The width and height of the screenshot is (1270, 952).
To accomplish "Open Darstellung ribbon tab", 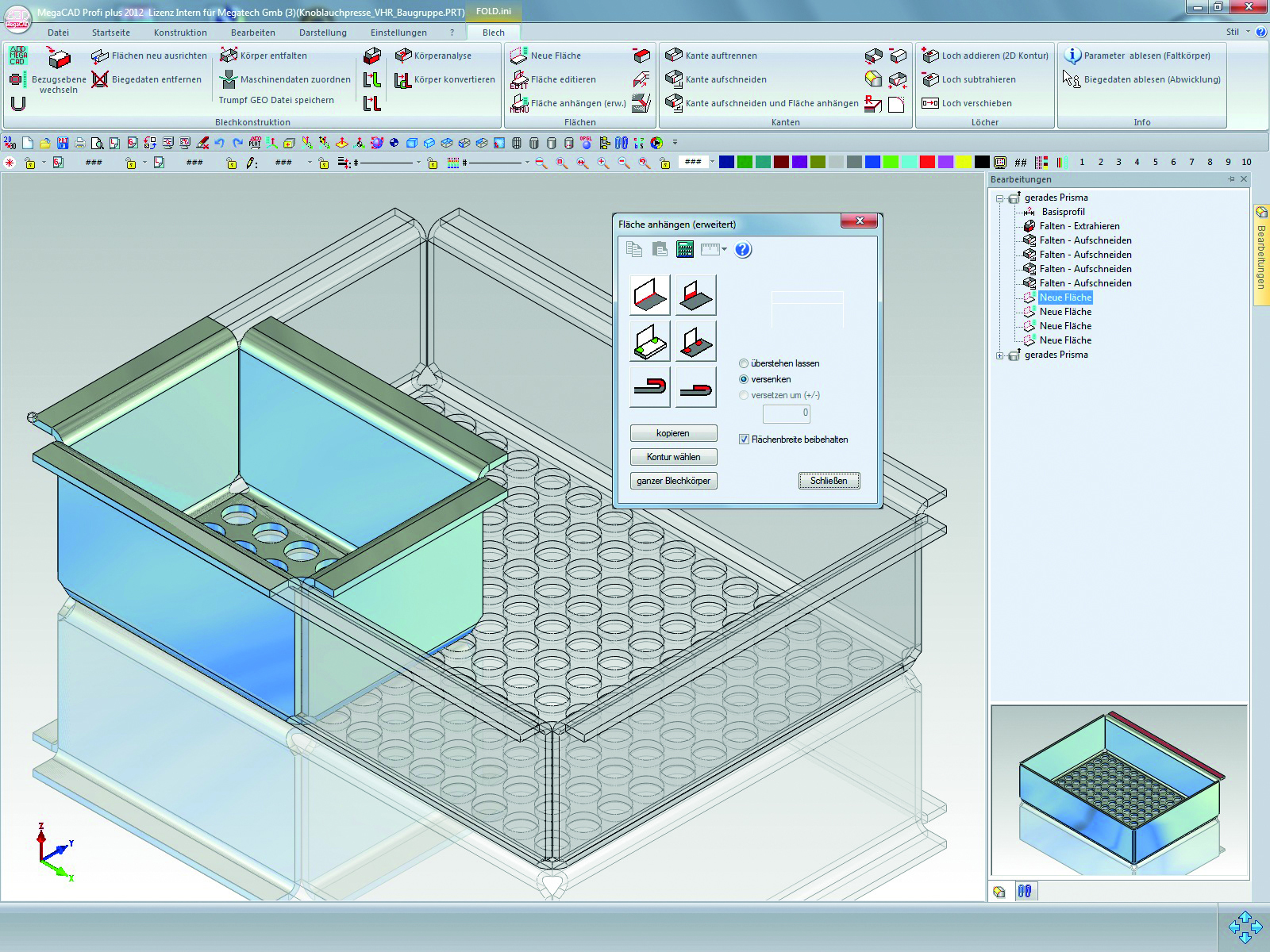I will click(x=323, y=33).
